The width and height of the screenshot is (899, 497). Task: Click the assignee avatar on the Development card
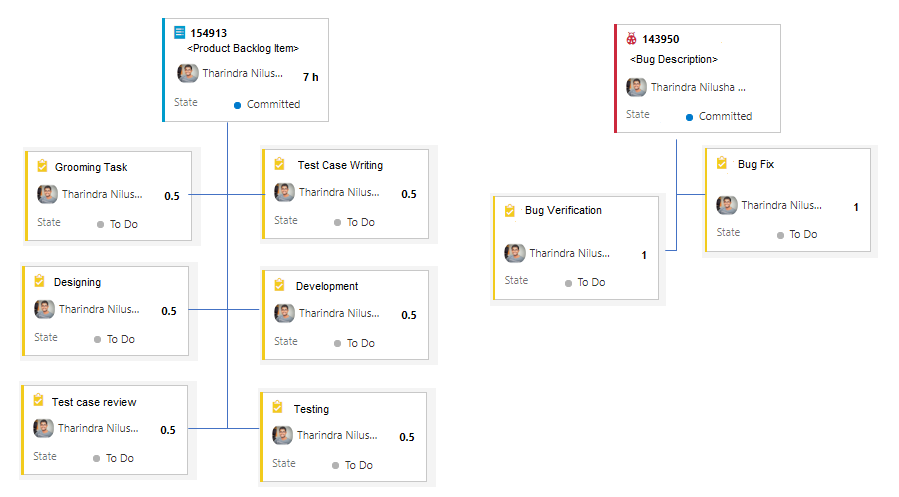(x=285, y=314)
